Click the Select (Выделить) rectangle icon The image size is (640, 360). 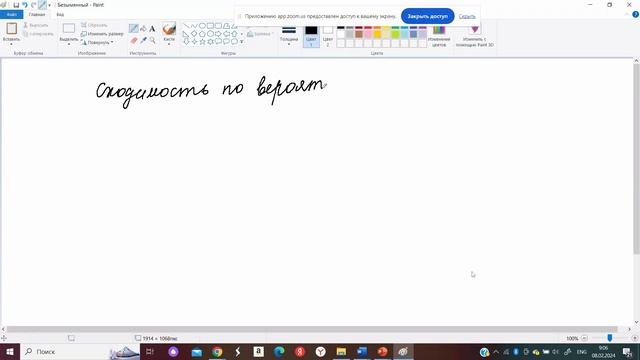pos(69,28)
